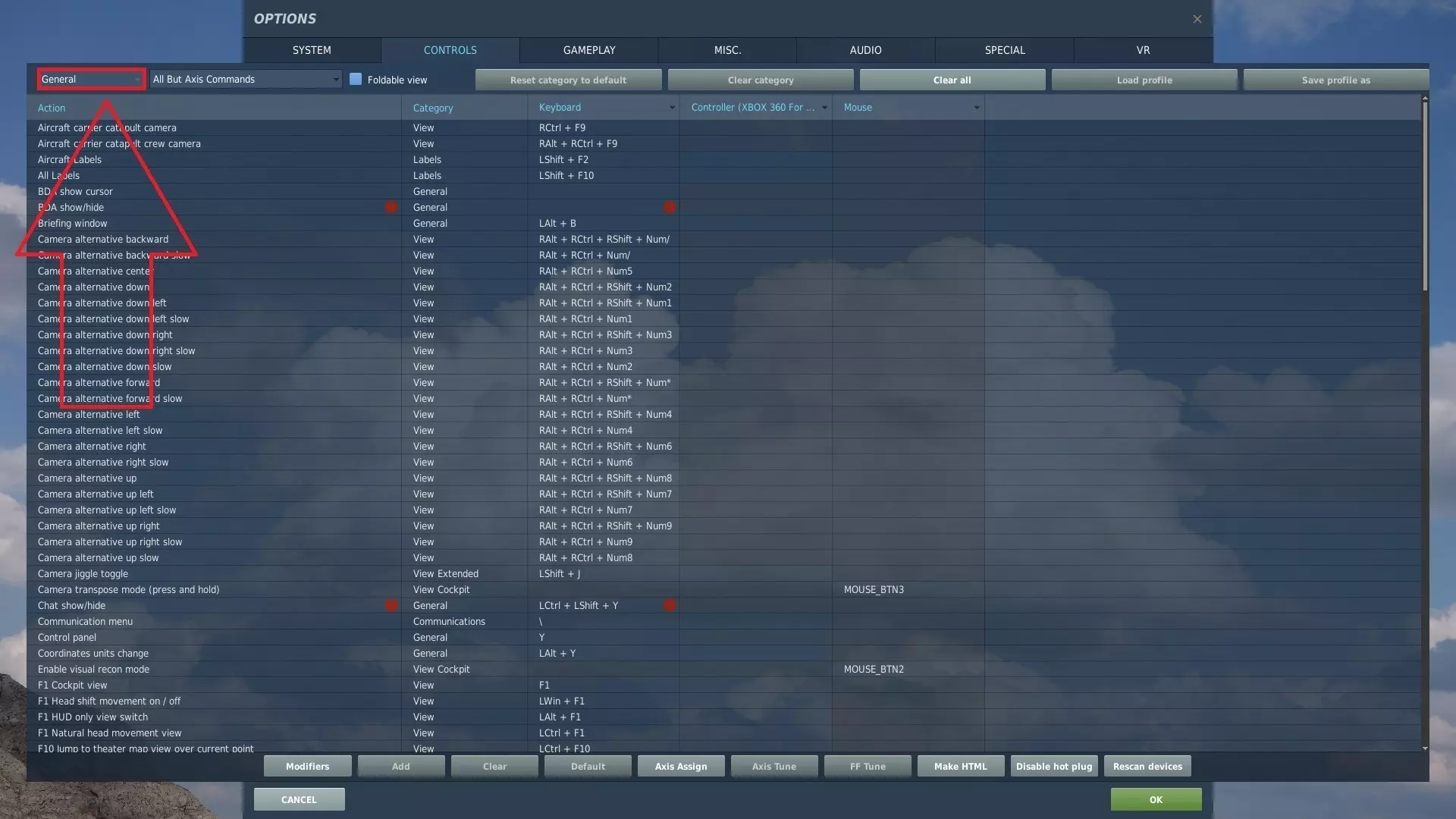1456x819 pixels.
Task: Click red conflict dot in BDA show/hide Action column
Action: [391, 207]
